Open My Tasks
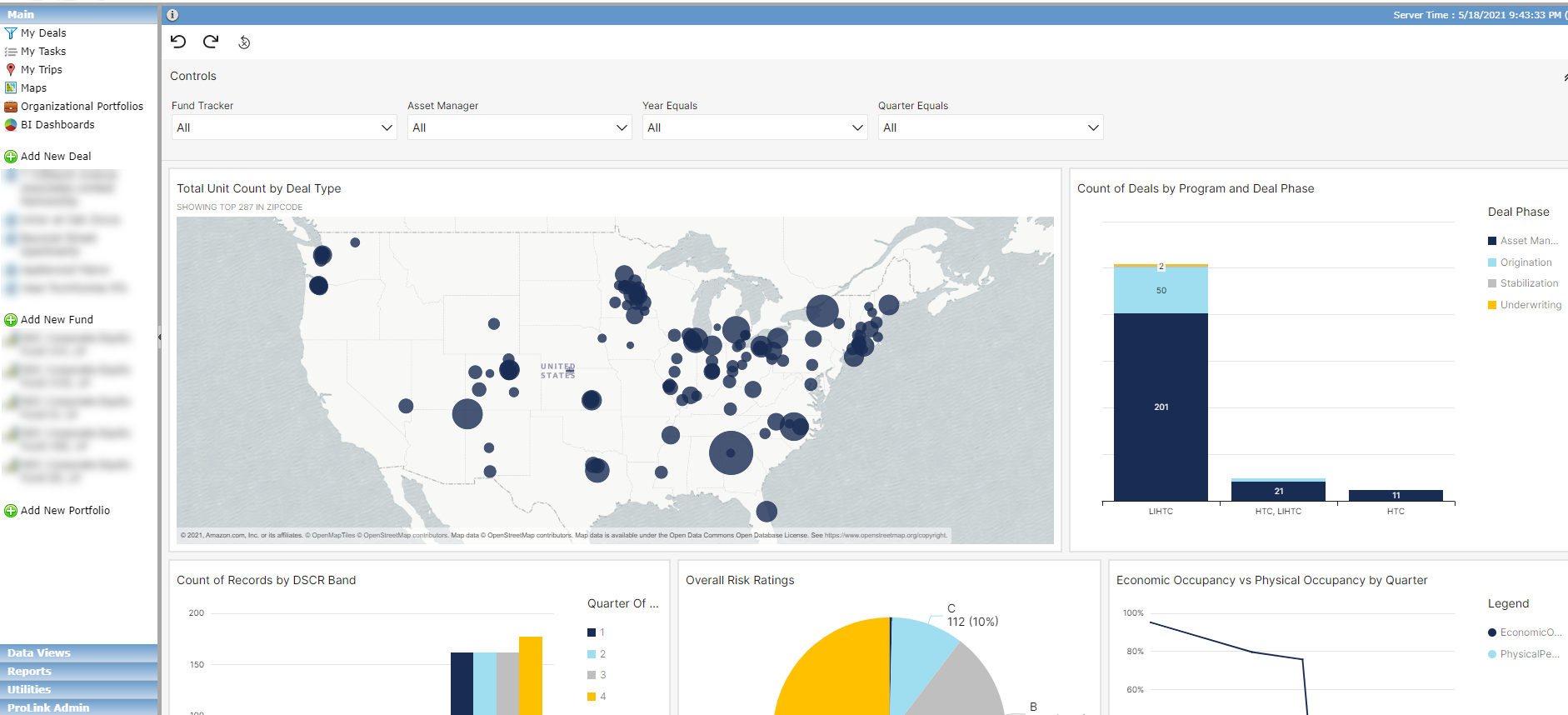Viewport: 1568px width, 715px height. 43,52
